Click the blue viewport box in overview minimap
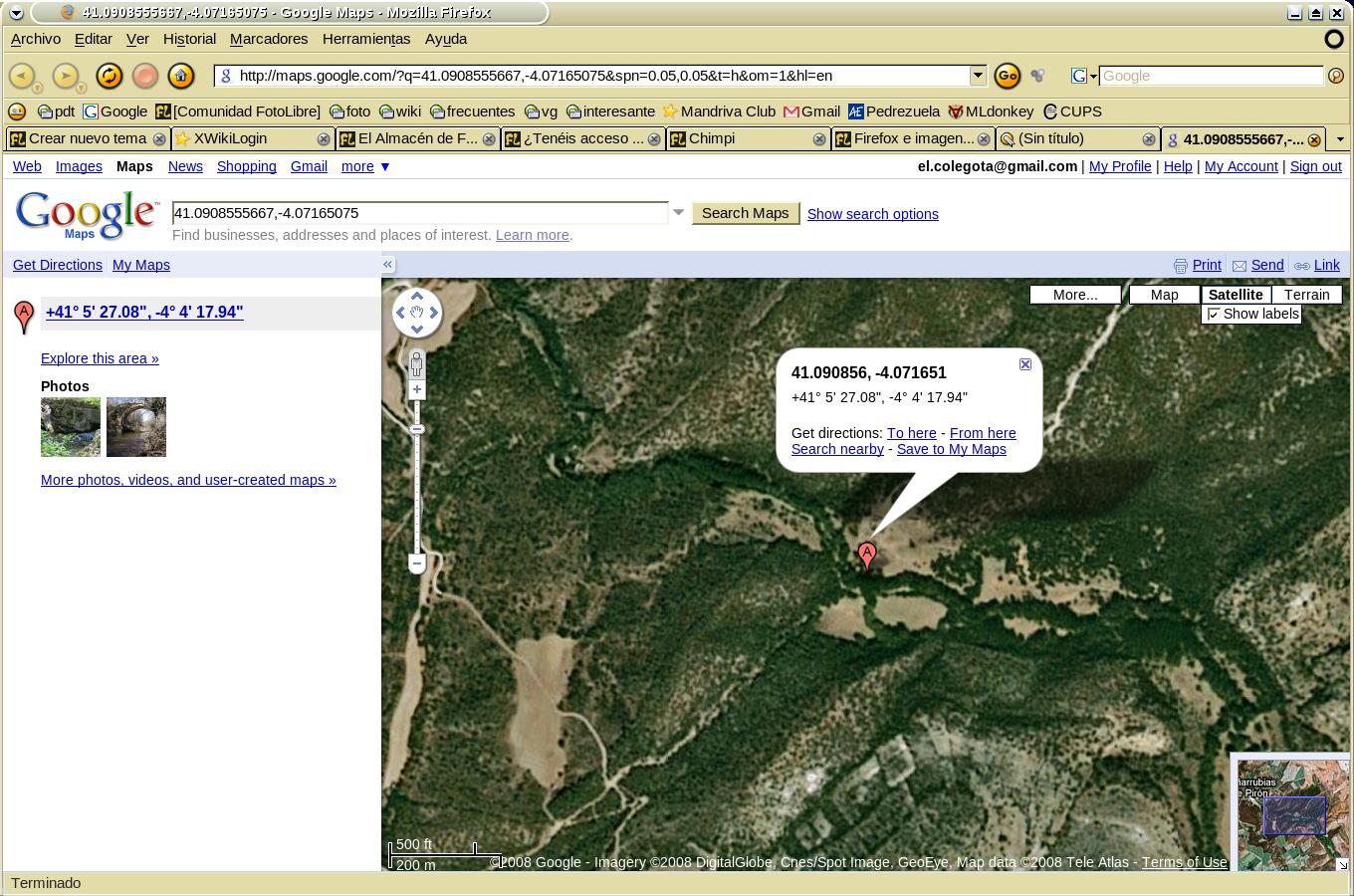Image resolution: width=1354 pixels, height=896 pixels. coord(1294,815)
